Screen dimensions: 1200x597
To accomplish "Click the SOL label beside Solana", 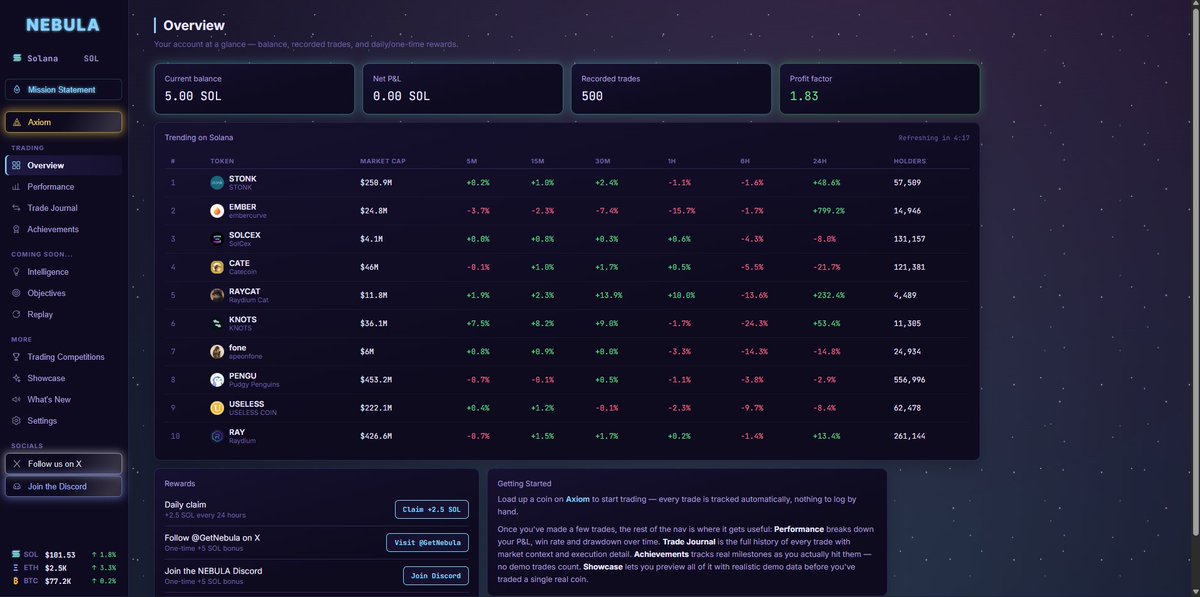I will pyautogui.click(x=91, y=59).
